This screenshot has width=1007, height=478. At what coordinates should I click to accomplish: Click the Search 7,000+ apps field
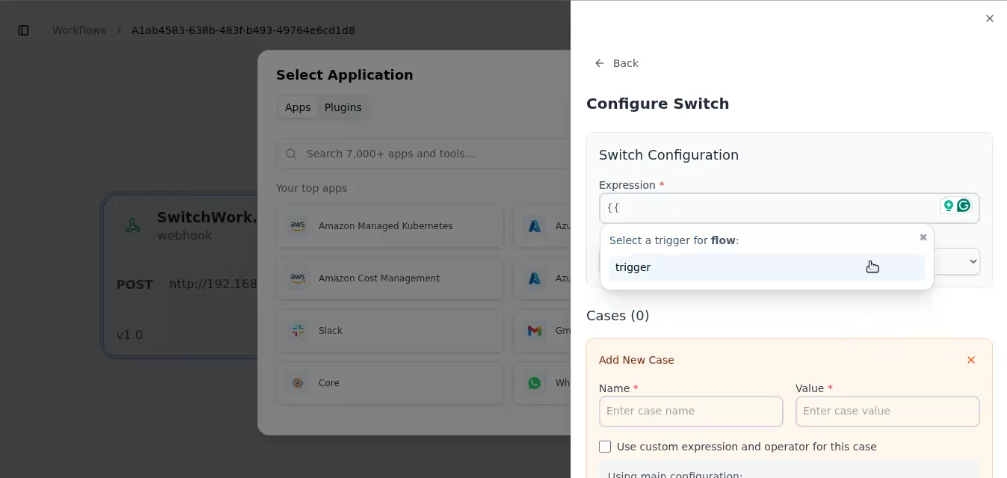pos(420,154)
